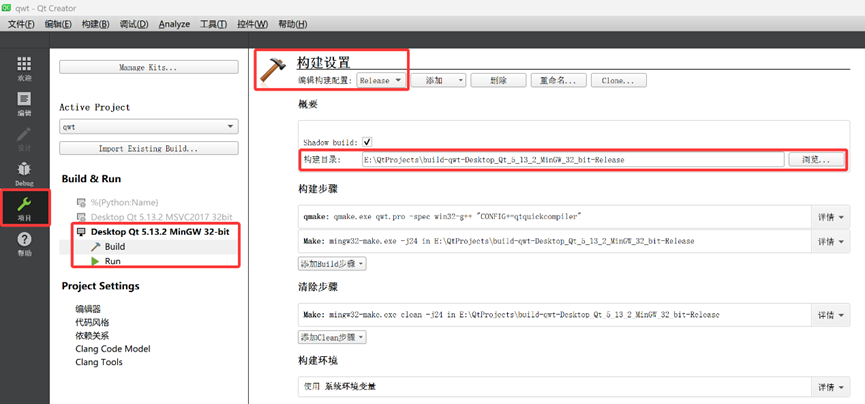Screen dimensions: 865x404
Task: Open the build configuration Release dropdown
Action: pos(382,81)
